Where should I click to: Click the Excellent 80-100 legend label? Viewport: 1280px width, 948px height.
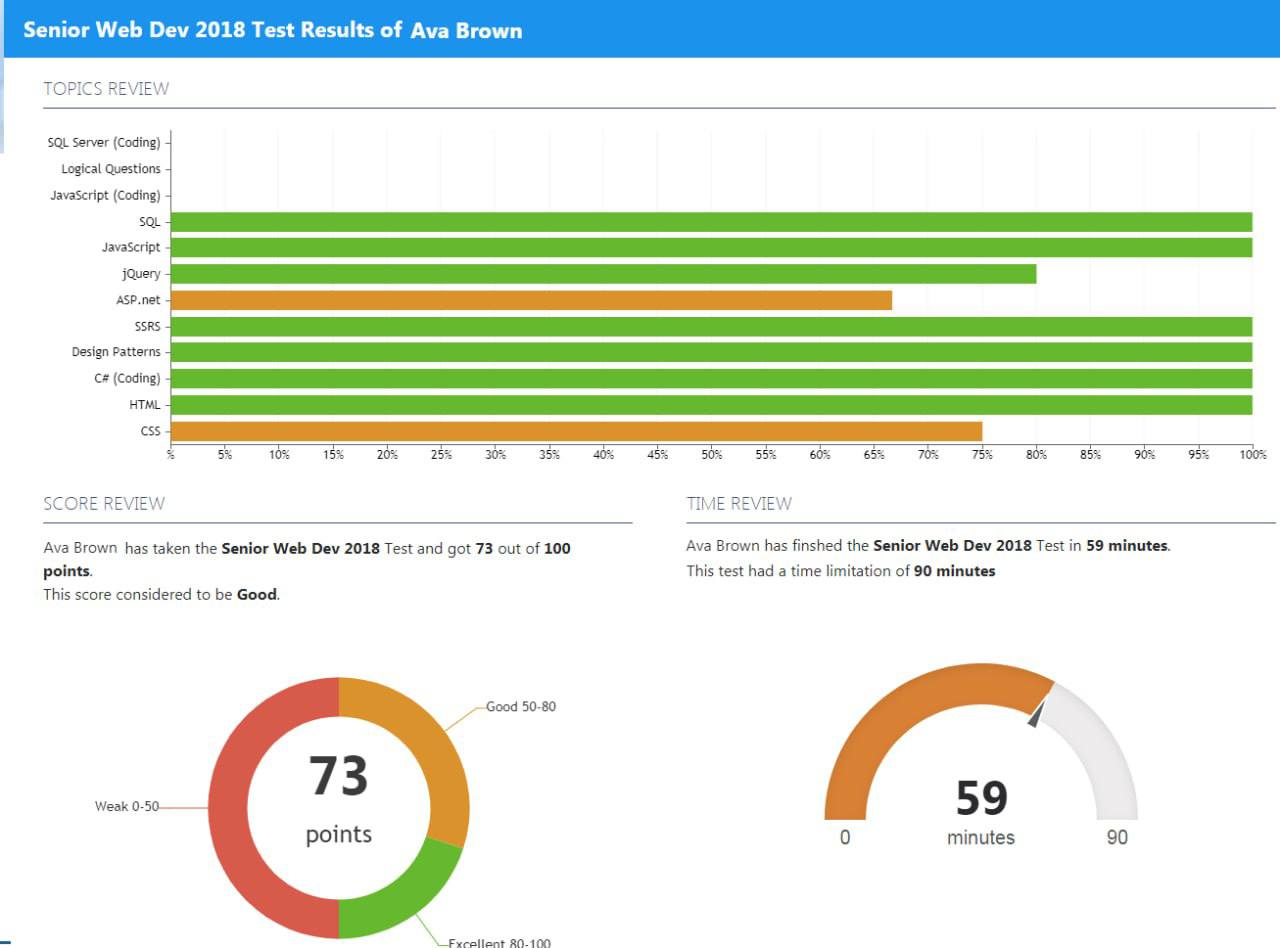pos(499,942)
